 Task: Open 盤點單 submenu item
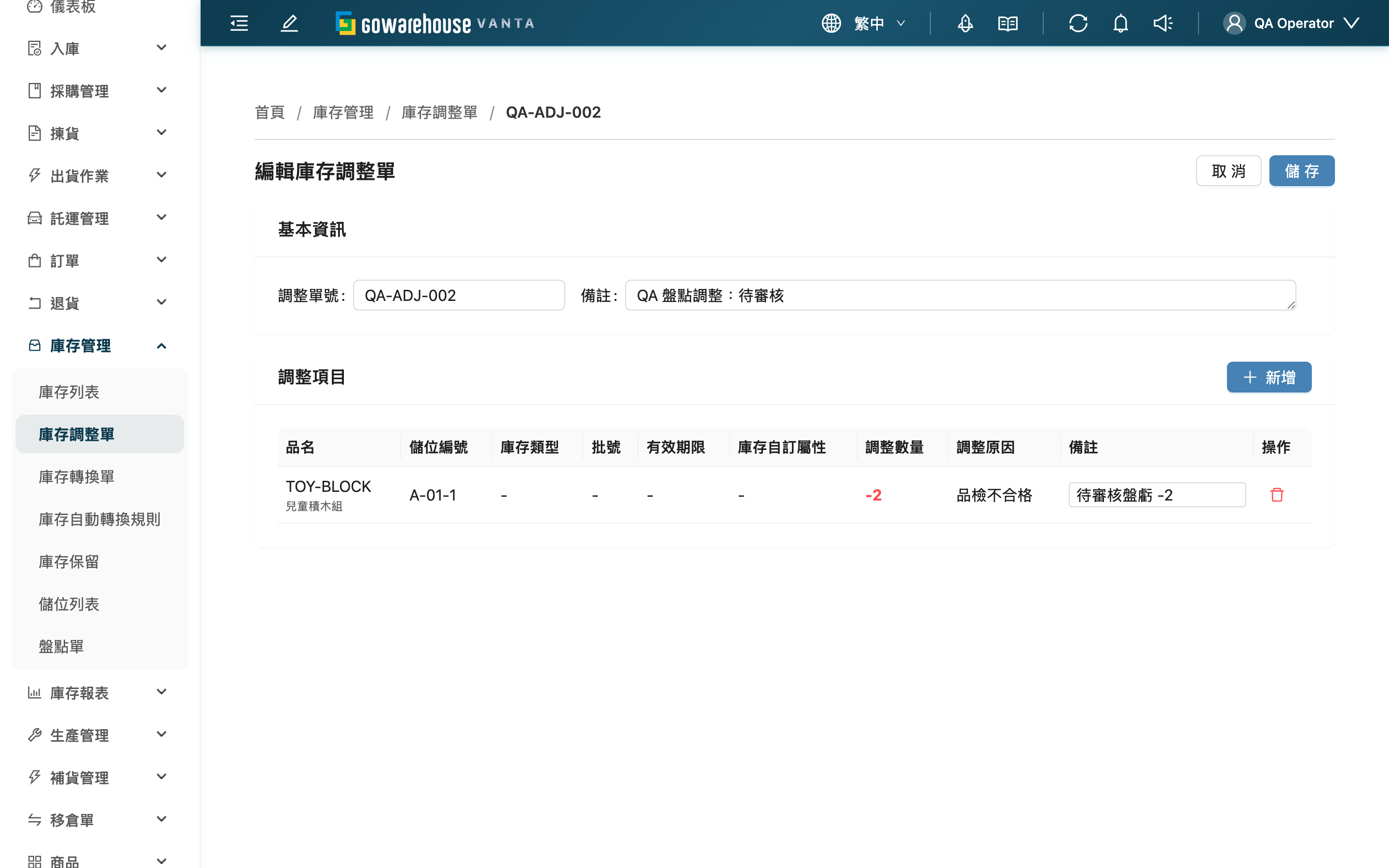click(x=100, y=647)
